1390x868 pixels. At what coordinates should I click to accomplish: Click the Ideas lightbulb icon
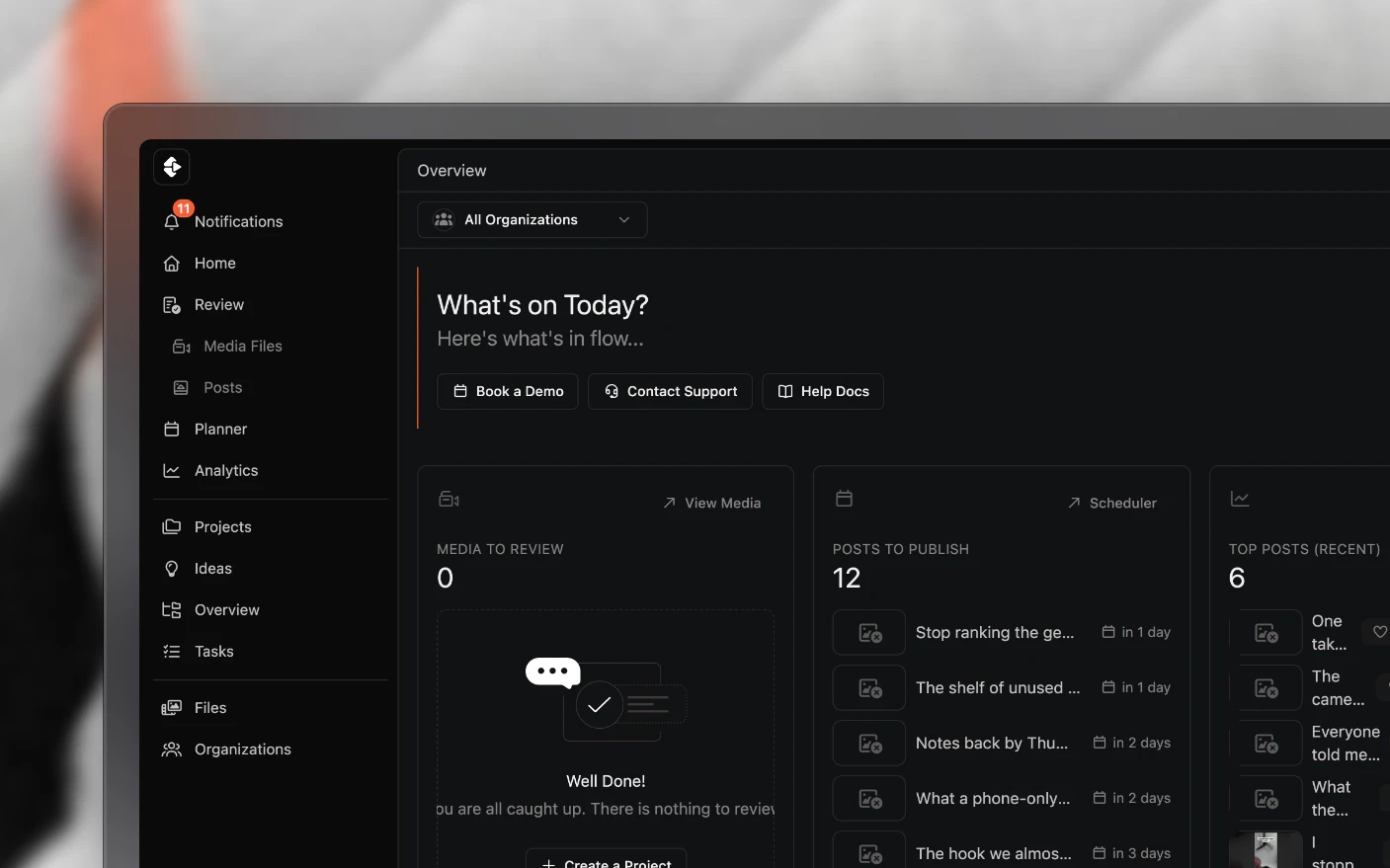point(172,569)
